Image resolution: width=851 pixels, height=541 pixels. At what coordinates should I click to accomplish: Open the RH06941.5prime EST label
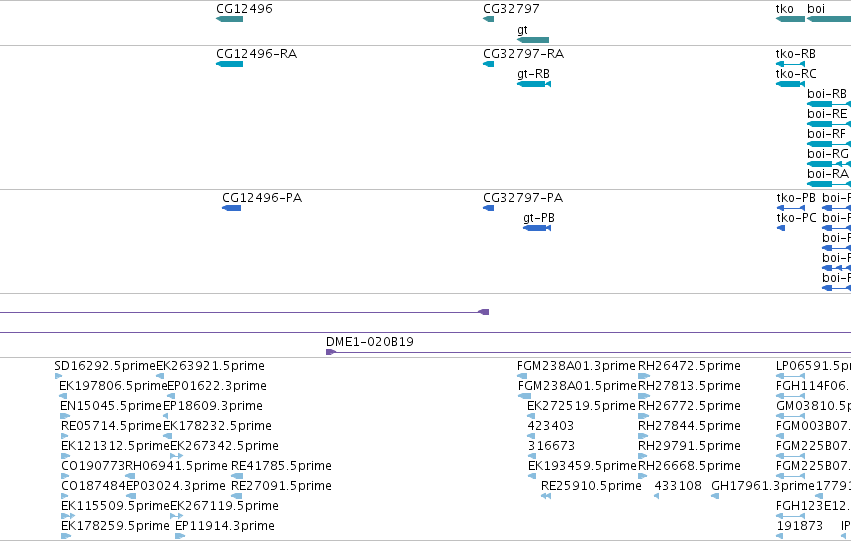pyautogui.click(x=176, y=466)
